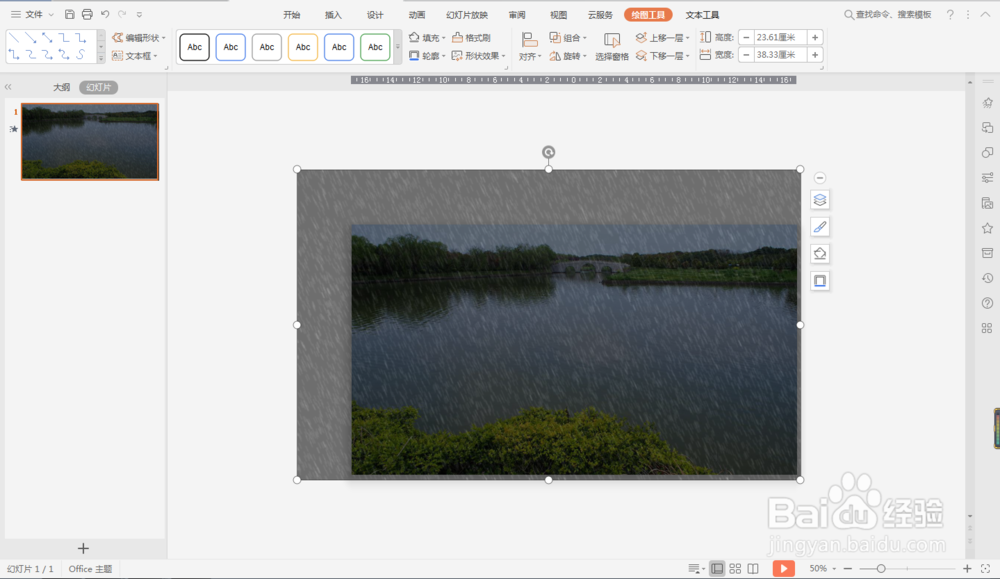Open the 文件 menu dropdown
1000x579 pixels.
point(33,14)
